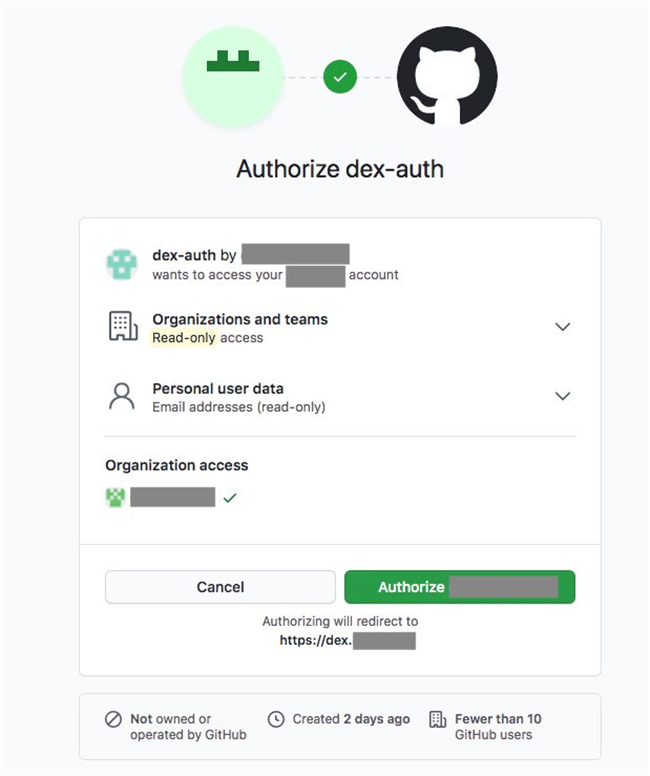
Task: Click the personal user data person icon
Action: coord(121,396)
